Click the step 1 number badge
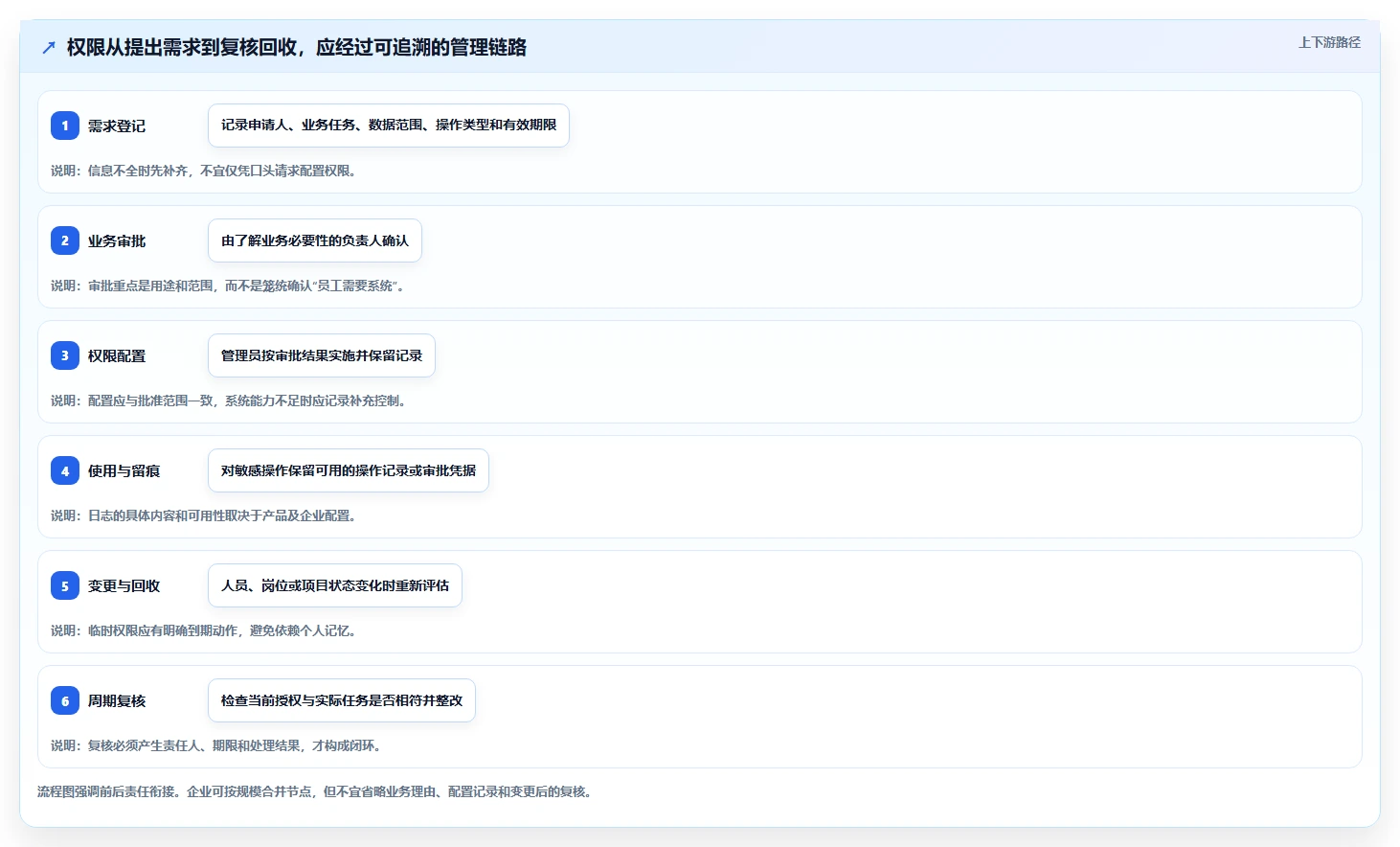 pos(65,126)
